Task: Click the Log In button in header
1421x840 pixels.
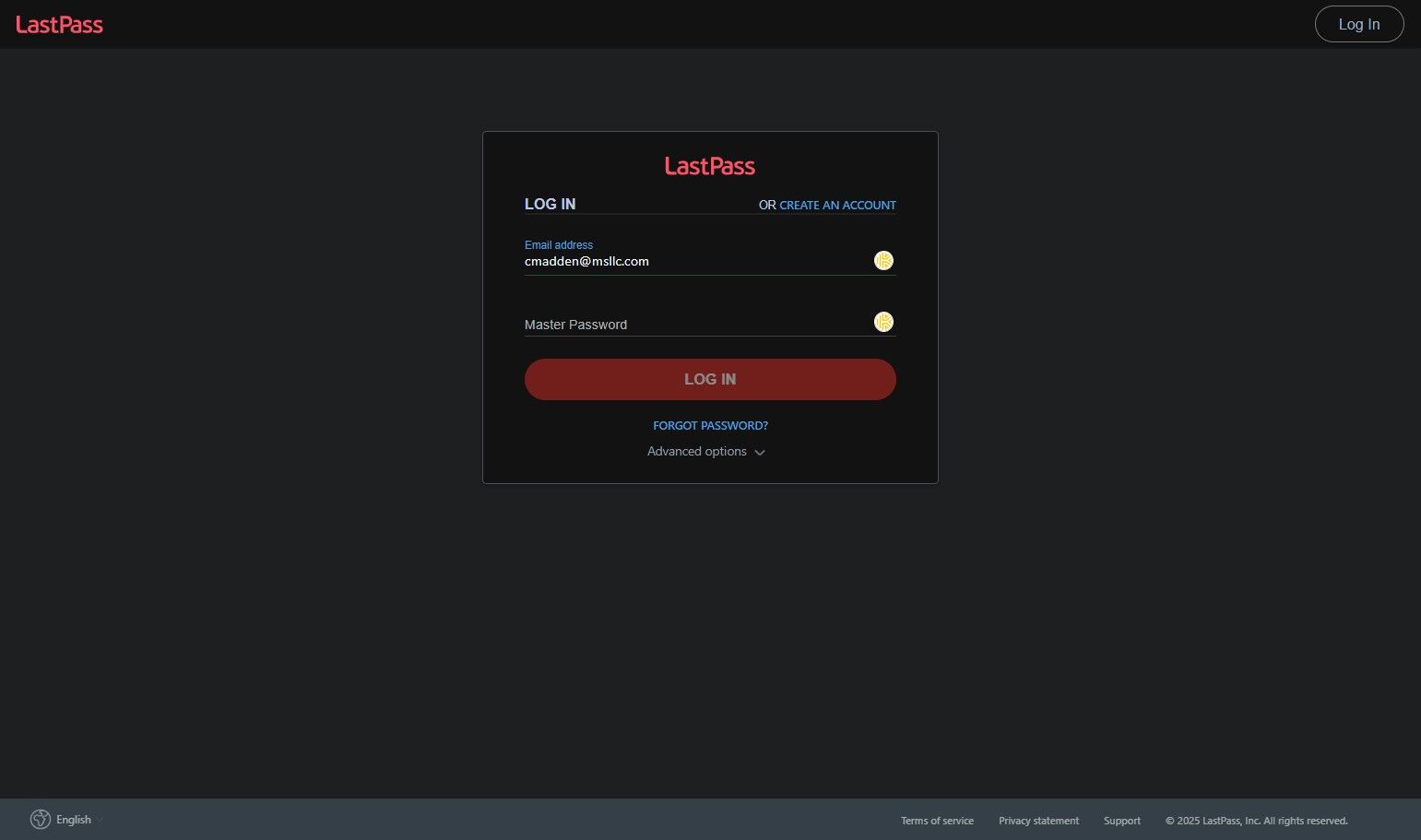Action: coord(1359,24)
